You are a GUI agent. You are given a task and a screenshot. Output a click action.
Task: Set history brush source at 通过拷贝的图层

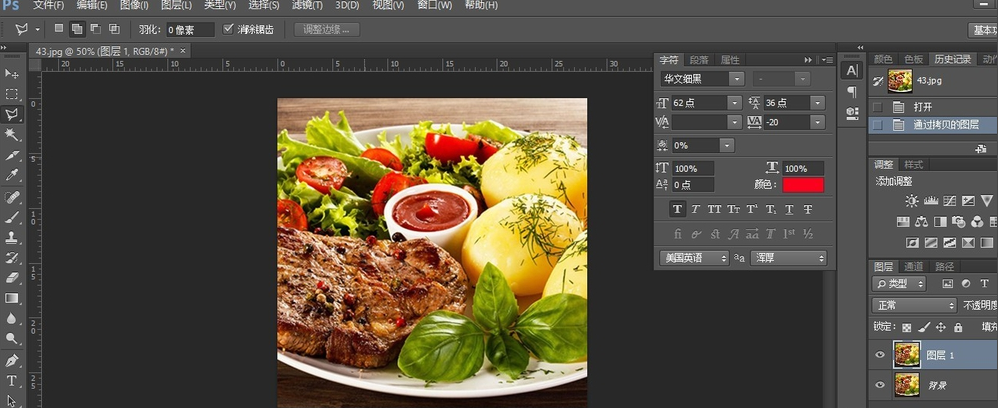pos(878,125)
